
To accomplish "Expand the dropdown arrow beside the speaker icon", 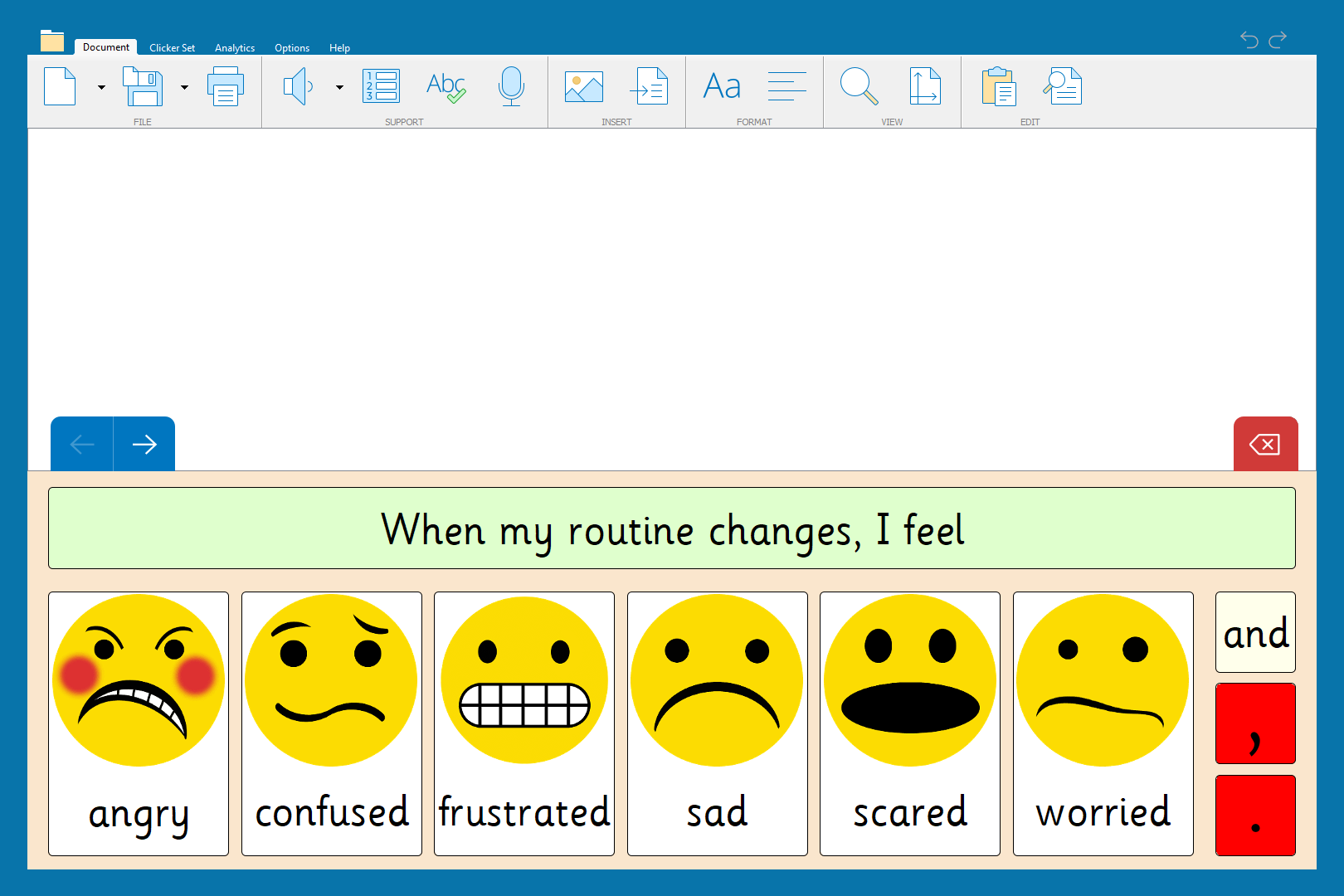I will tap(339, 87).
